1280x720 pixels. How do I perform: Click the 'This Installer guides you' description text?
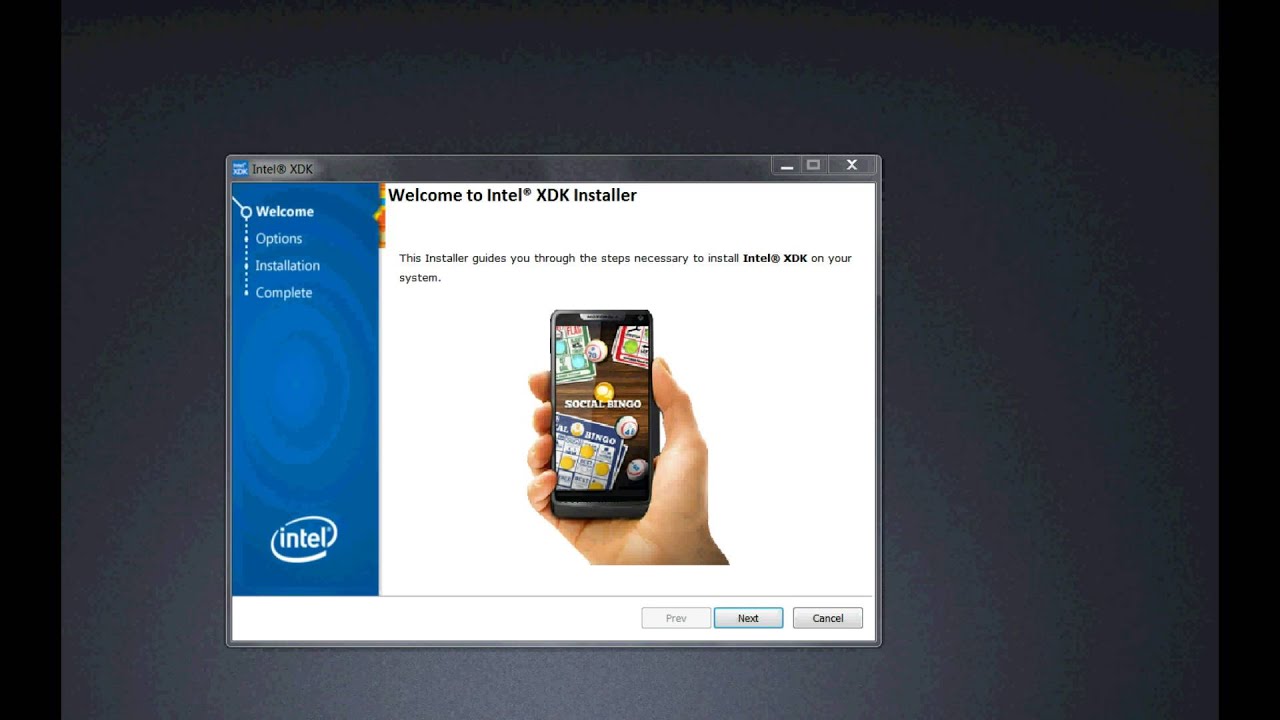(x=625, y=267)
